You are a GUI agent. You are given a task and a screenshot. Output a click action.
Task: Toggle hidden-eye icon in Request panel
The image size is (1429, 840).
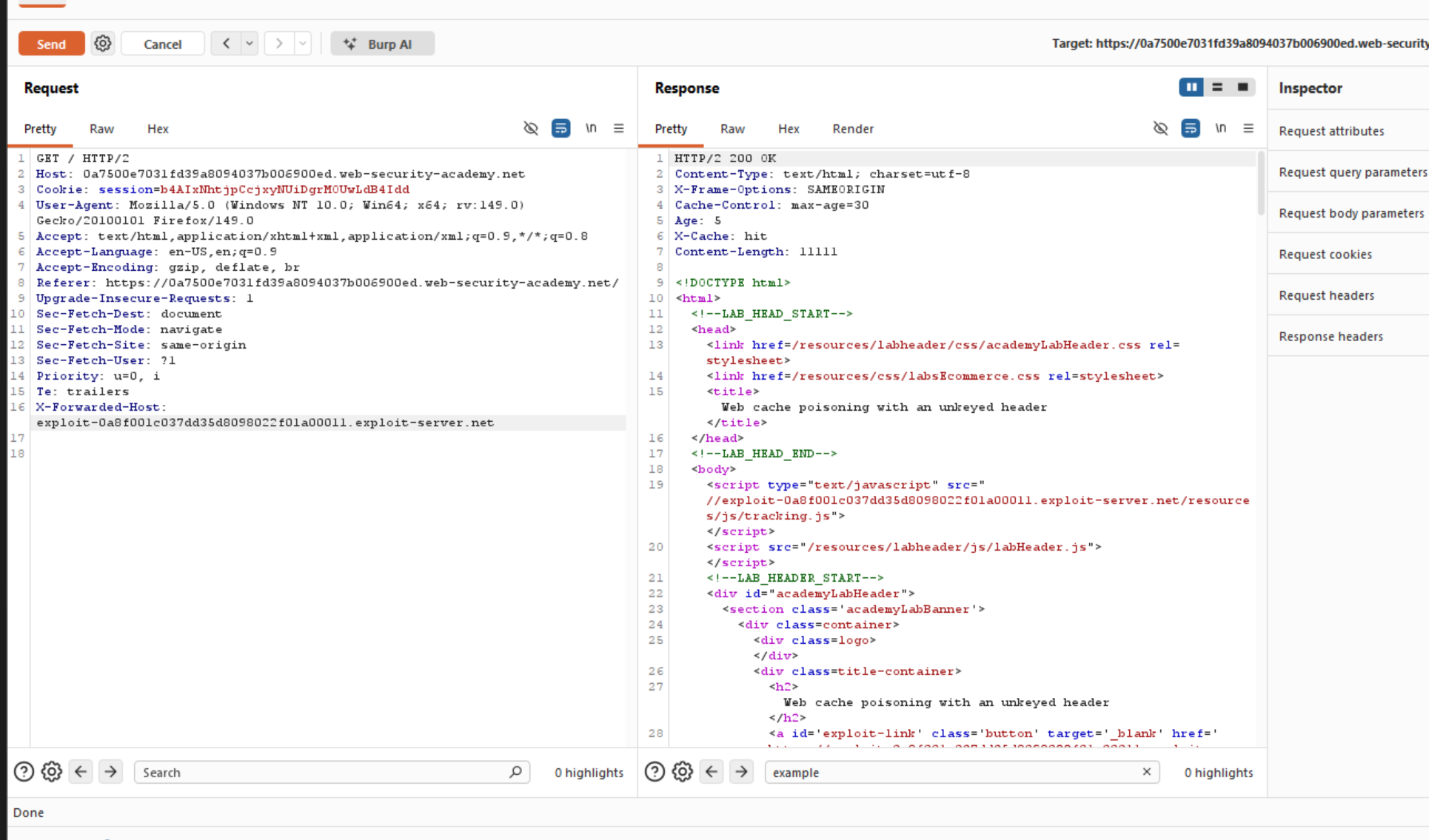531,128
